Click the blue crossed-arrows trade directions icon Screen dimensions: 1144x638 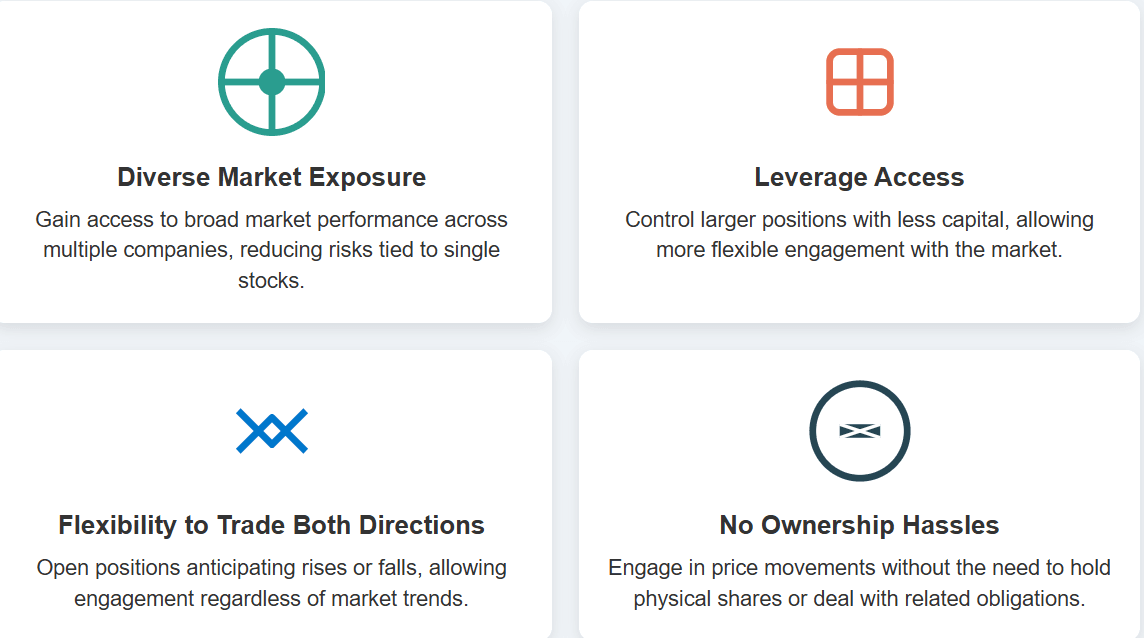(272, 431)
